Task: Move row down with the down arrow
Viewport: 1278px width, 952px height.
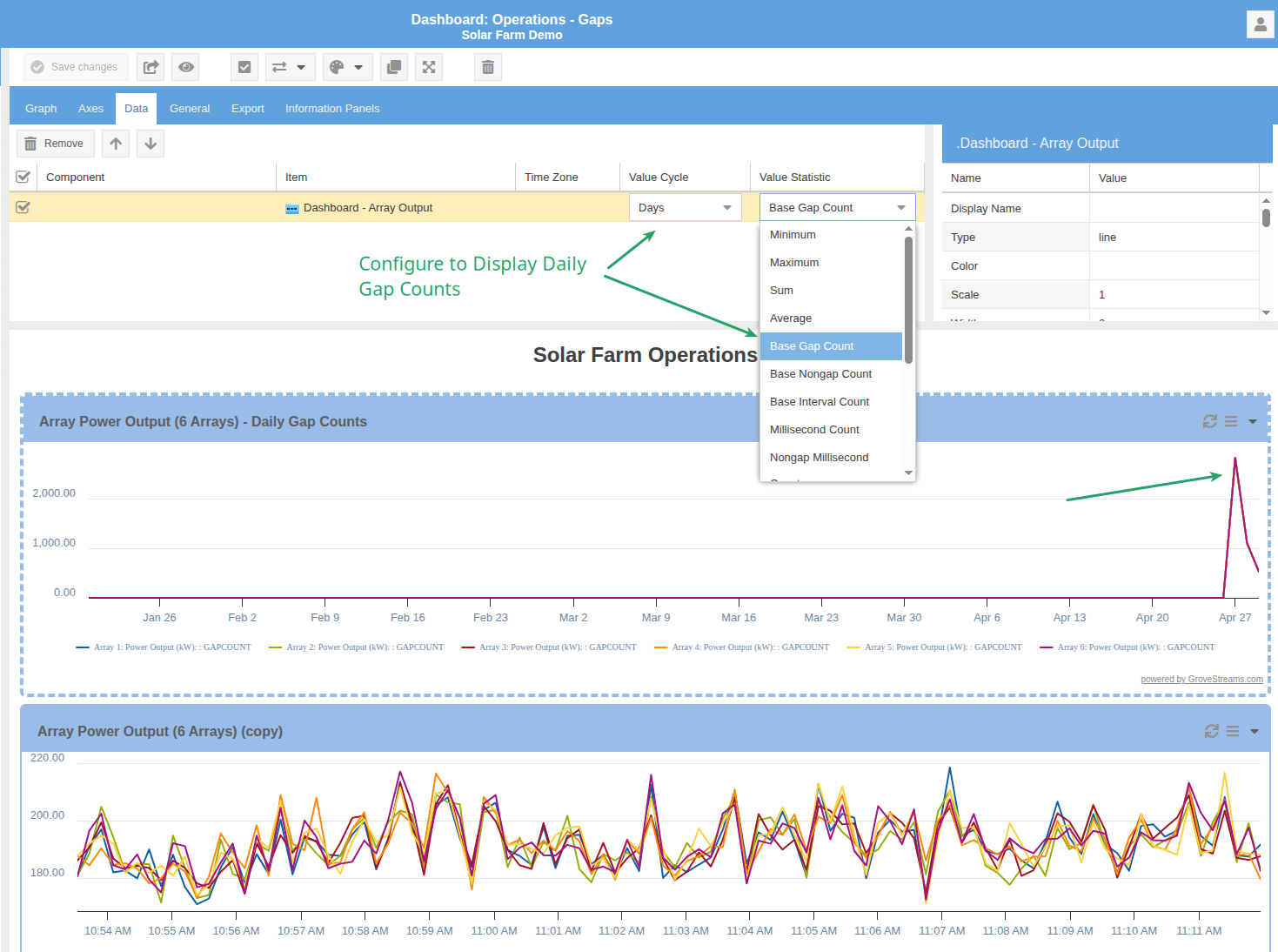Action: [x=151, y=144]
